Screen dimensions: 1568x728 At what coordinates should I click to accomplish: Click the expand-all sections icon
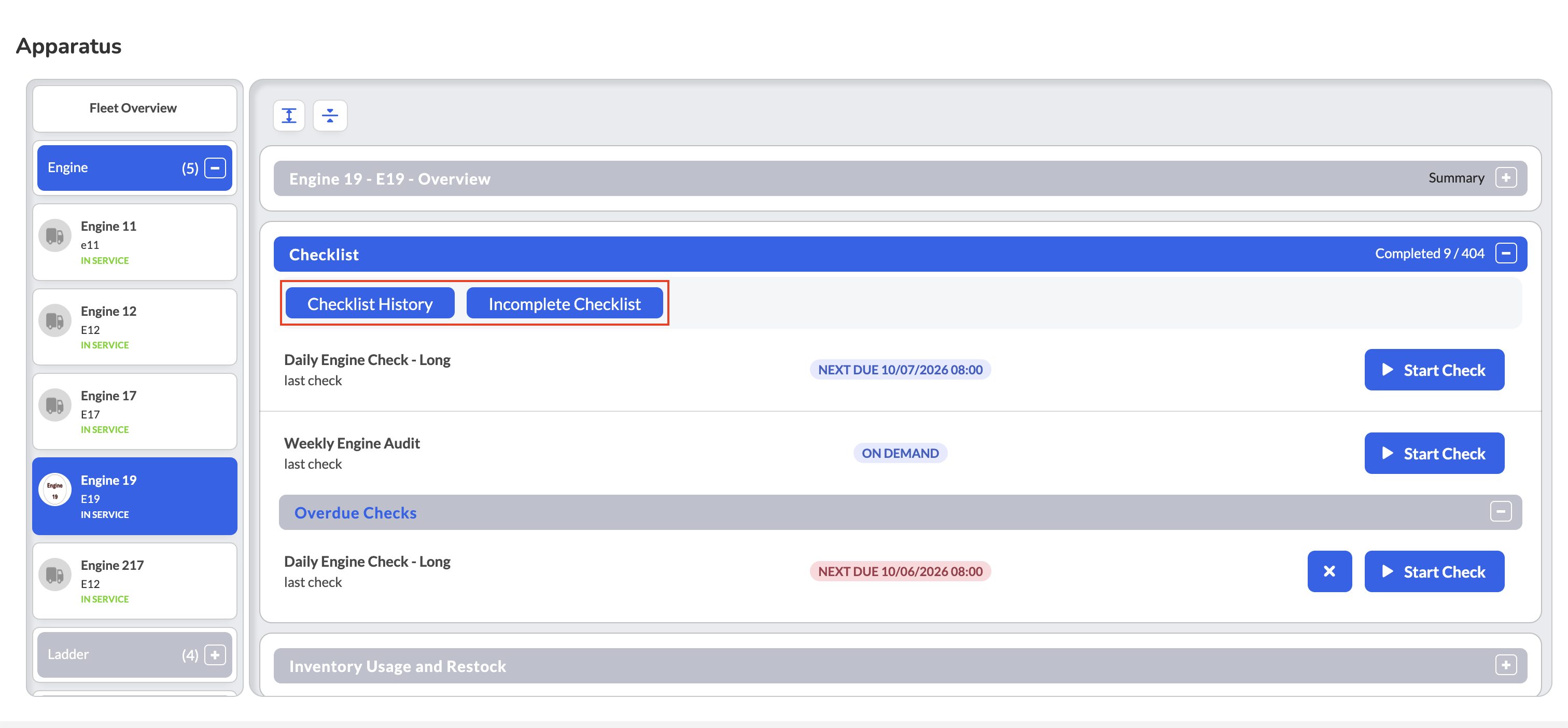pyautogui.click(x=289, y=115)
